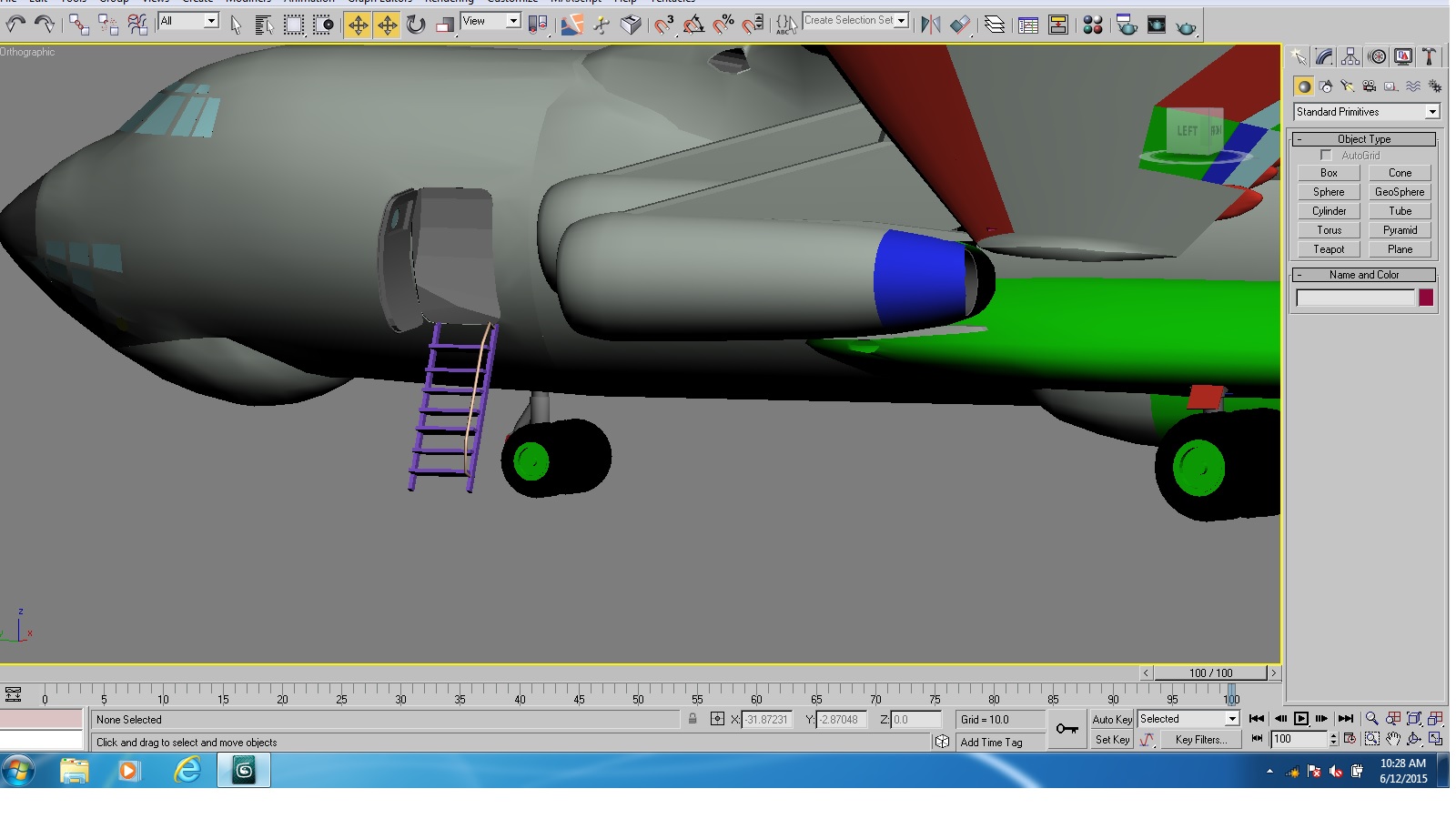Toggle the Set Key mode key icon
Screen dimensions: 1456x819
click(1067, 729)
